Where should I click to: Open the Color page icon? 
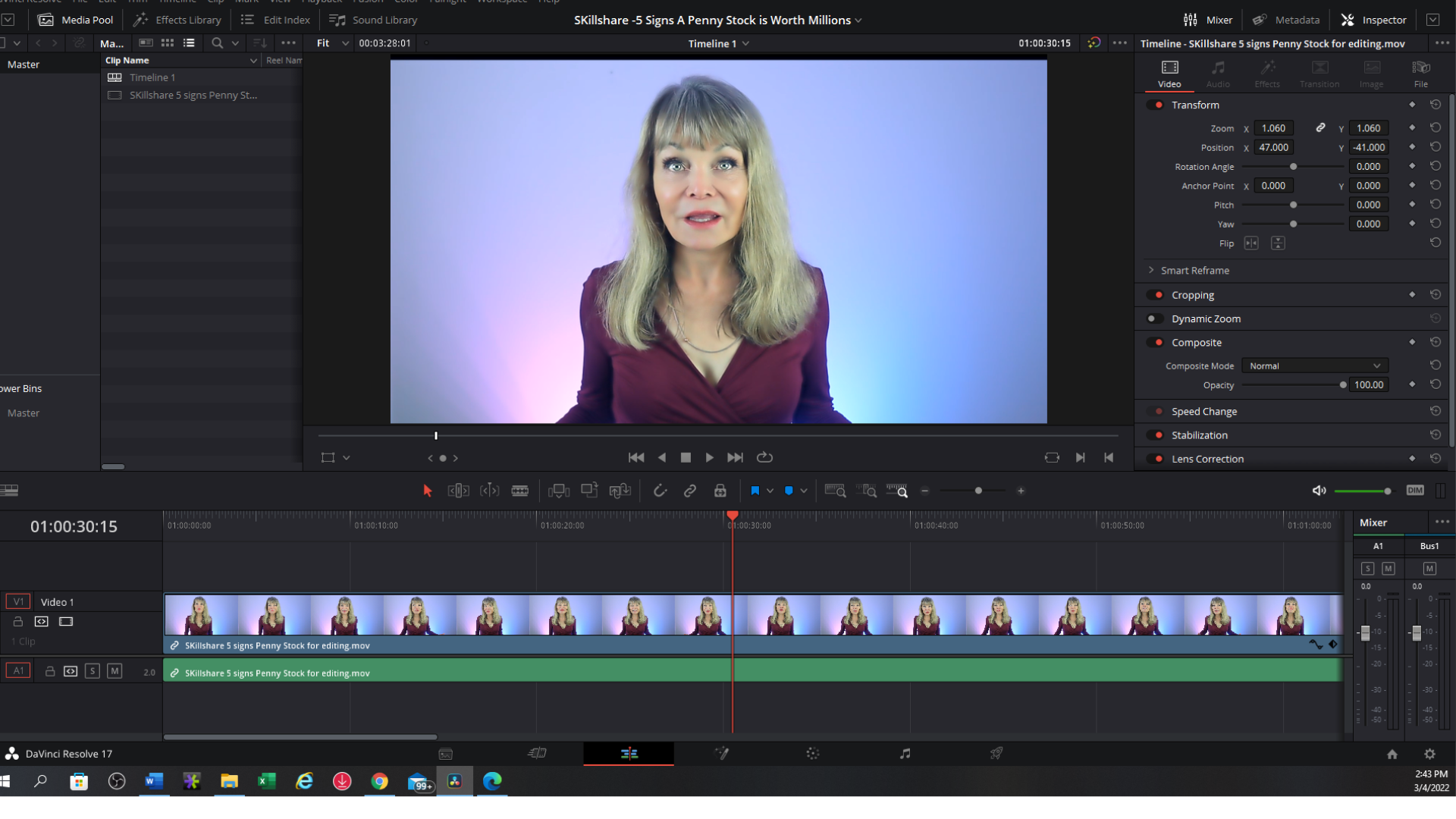[813, 753]
